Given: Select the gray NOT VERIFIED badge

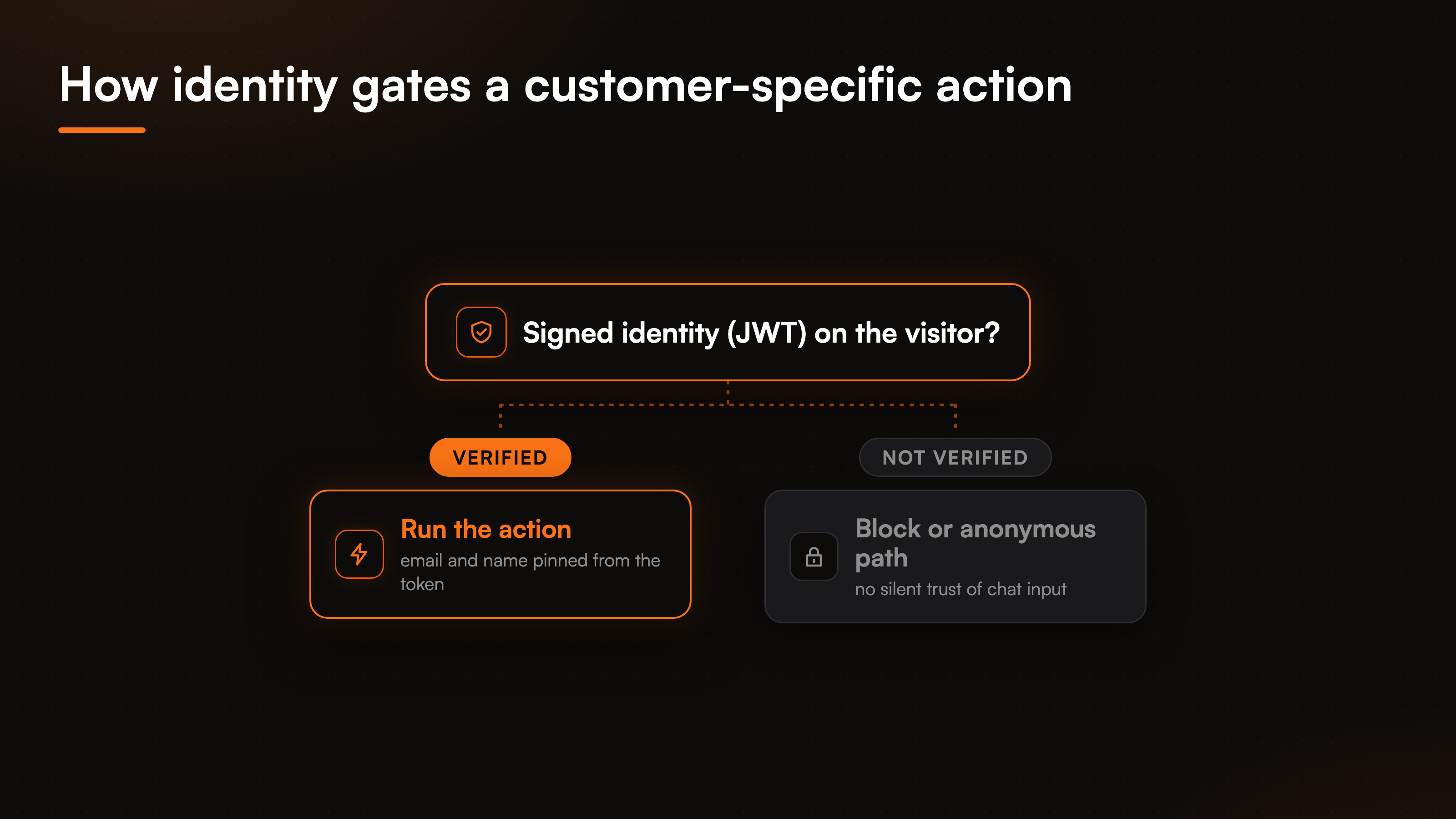Looking at the screenshot, I should [x=955, y=457].
